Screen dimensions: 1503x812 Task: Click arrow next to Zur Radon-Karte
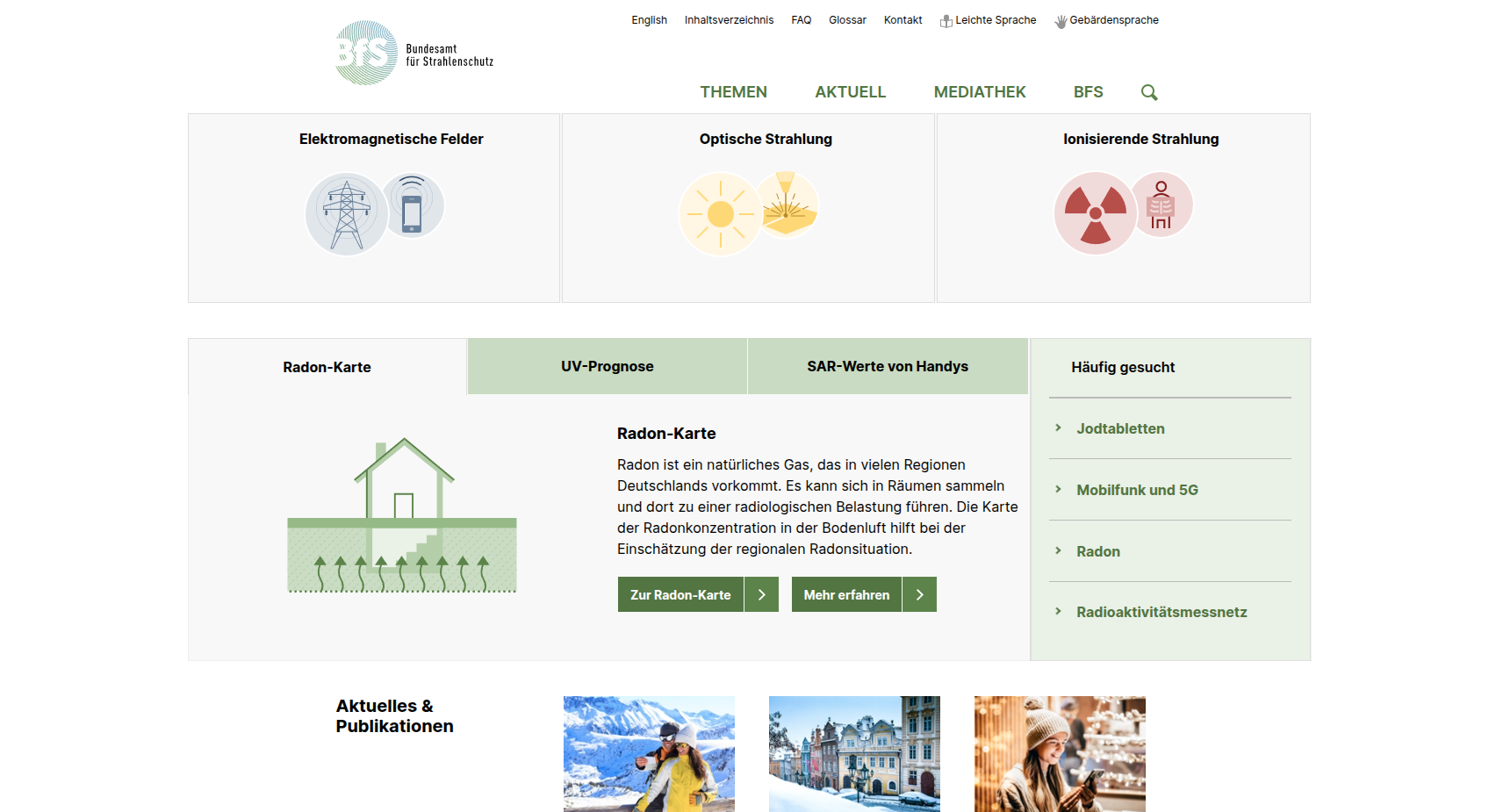coord(761,594)
